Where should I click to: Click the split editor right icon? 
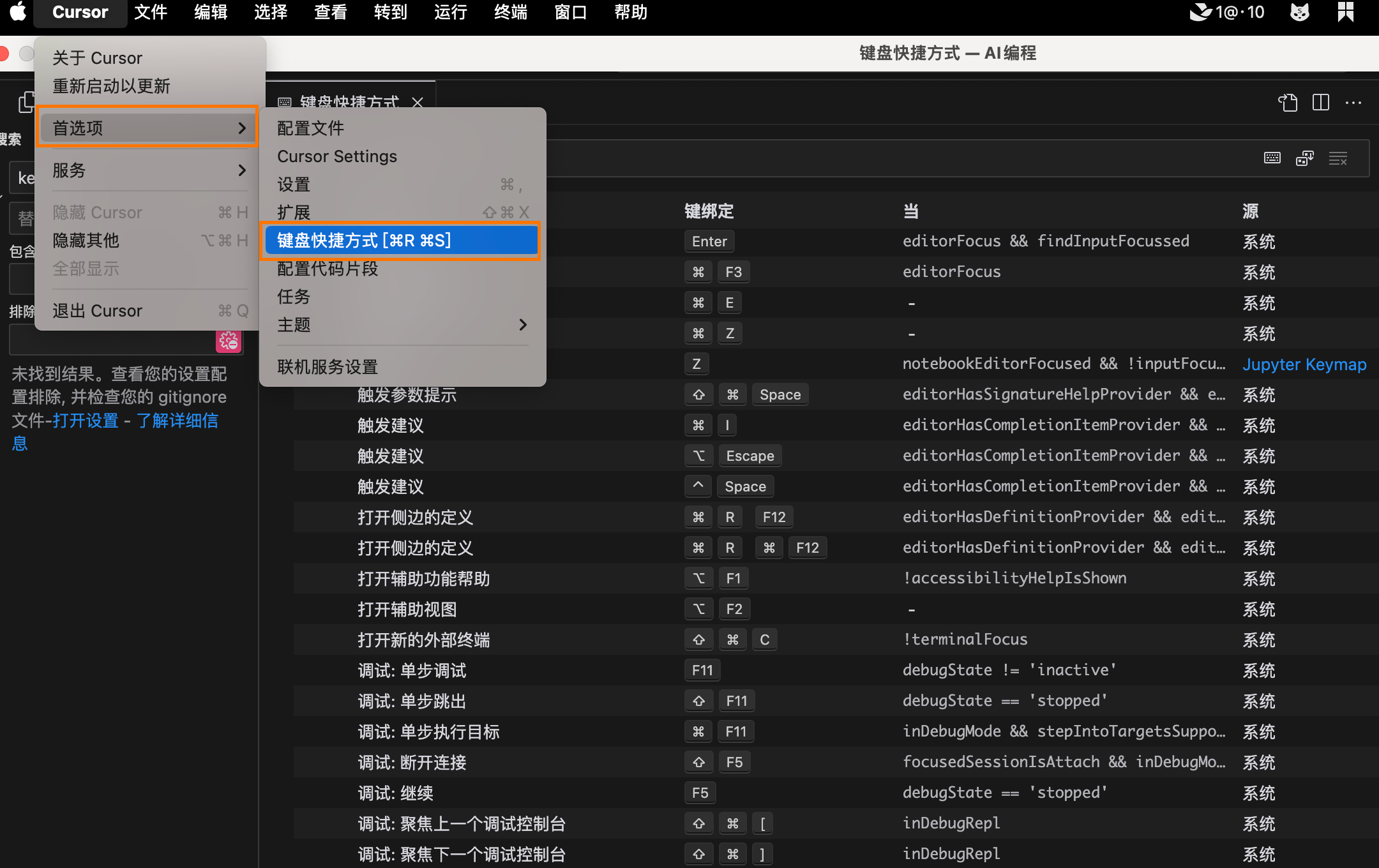pyautogui.click(x=1321, y=103)
